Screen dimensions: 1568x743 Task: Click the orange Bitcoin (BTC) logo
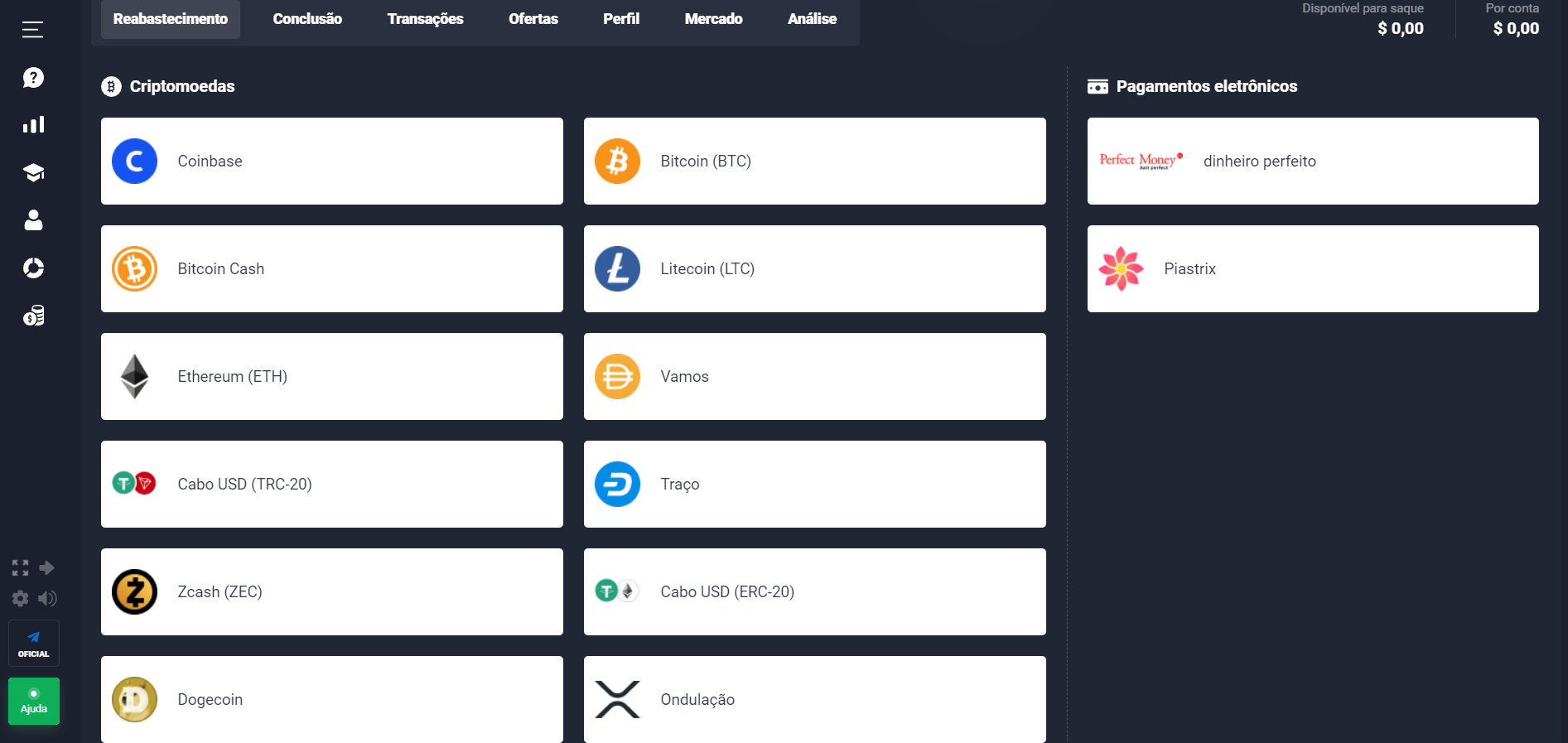(617, 161)
